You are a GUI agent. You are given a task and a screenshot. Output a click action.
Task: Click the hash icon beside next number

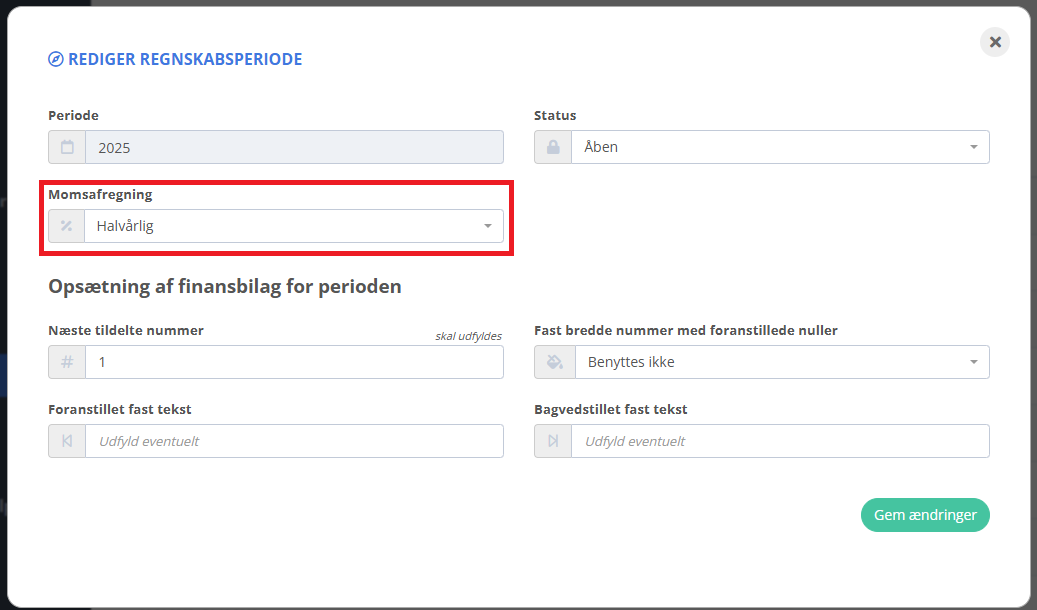pos(67,362)
